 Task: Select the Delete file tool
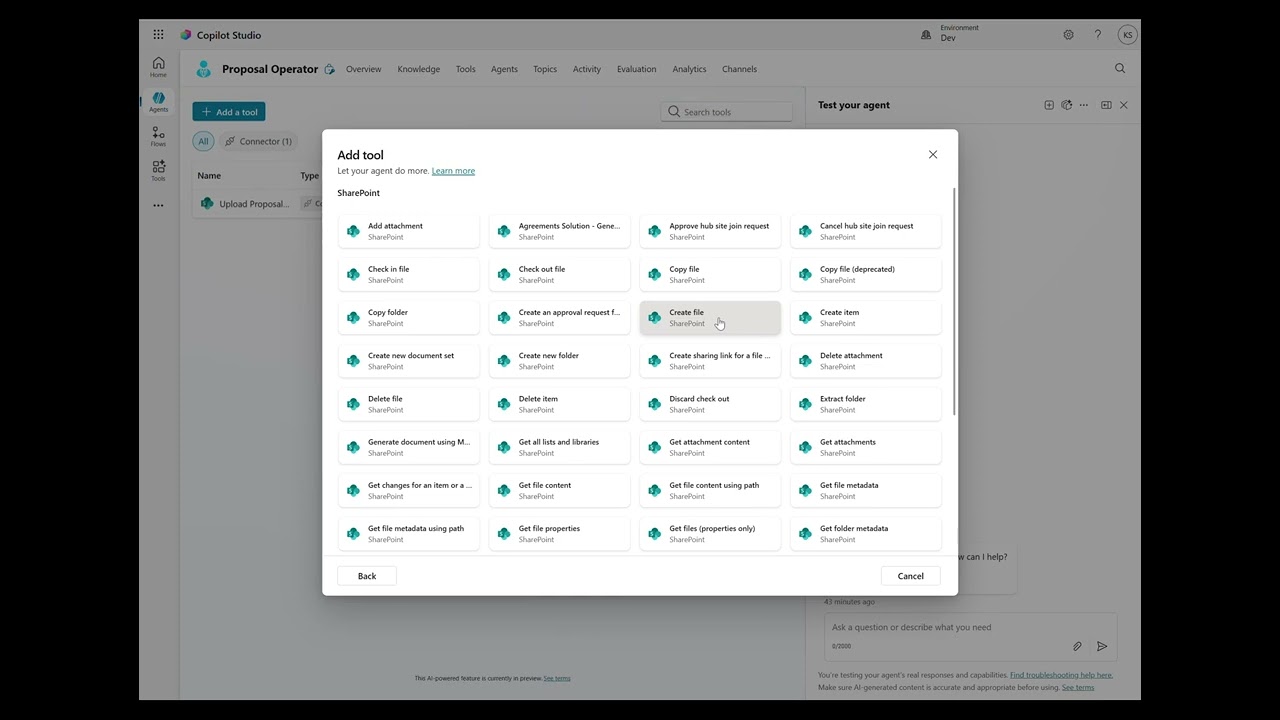409,403
